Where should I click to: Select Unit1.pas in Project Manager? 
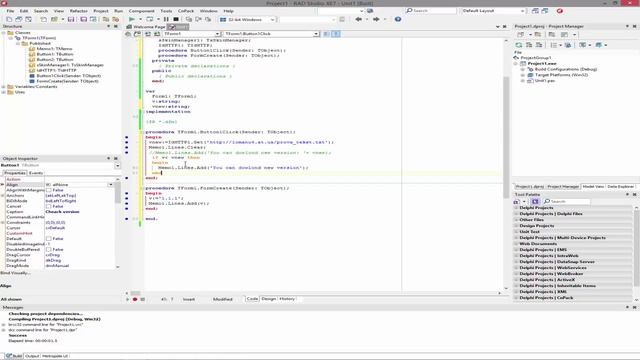pos(545,81)
